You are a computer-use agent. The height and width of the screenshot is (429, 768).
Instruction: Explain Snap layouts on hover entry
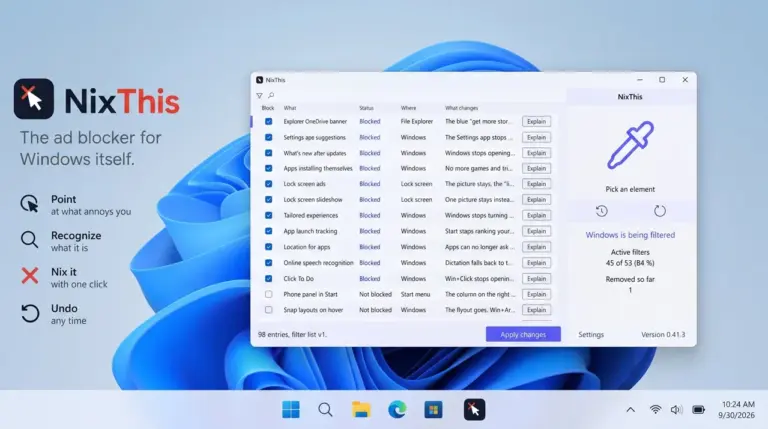tap(536, 310)
